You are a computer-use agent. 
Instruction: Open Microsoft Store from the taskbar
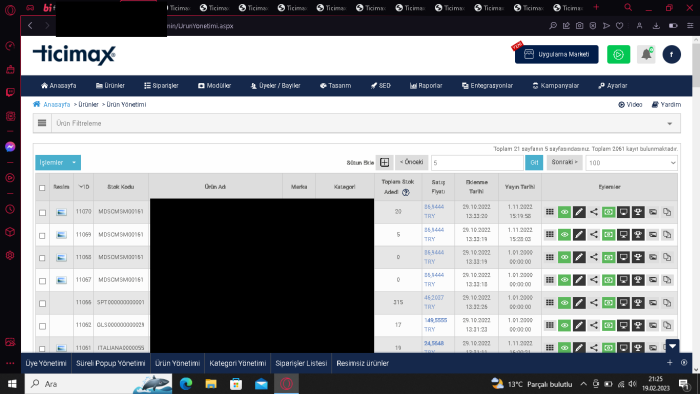[x=236, y=384]
